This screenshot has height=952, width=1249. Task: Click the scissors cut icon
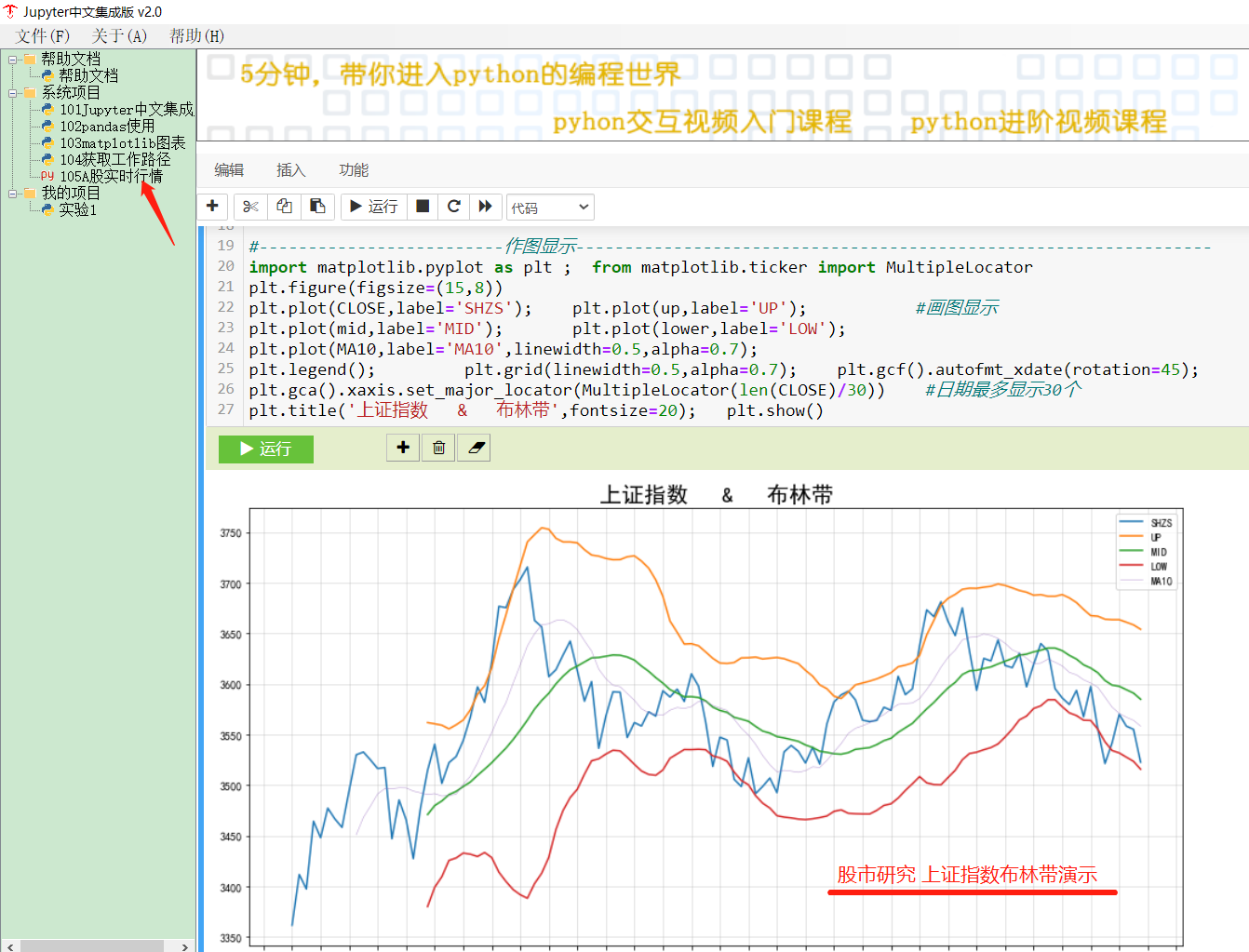pos(250,206)
